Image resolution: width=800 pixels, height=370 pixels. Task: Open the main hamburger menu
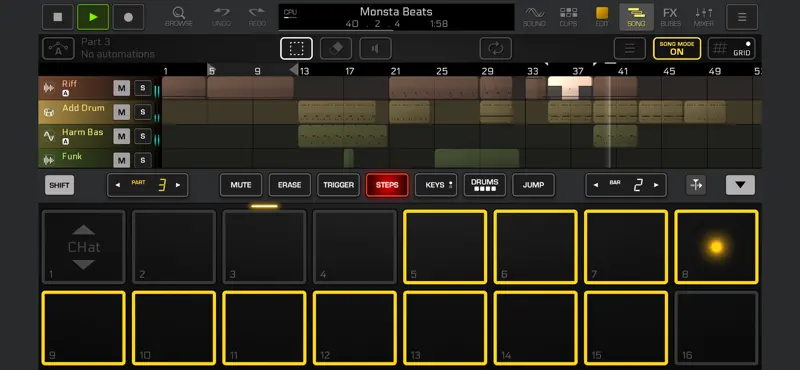click(742, 17)
